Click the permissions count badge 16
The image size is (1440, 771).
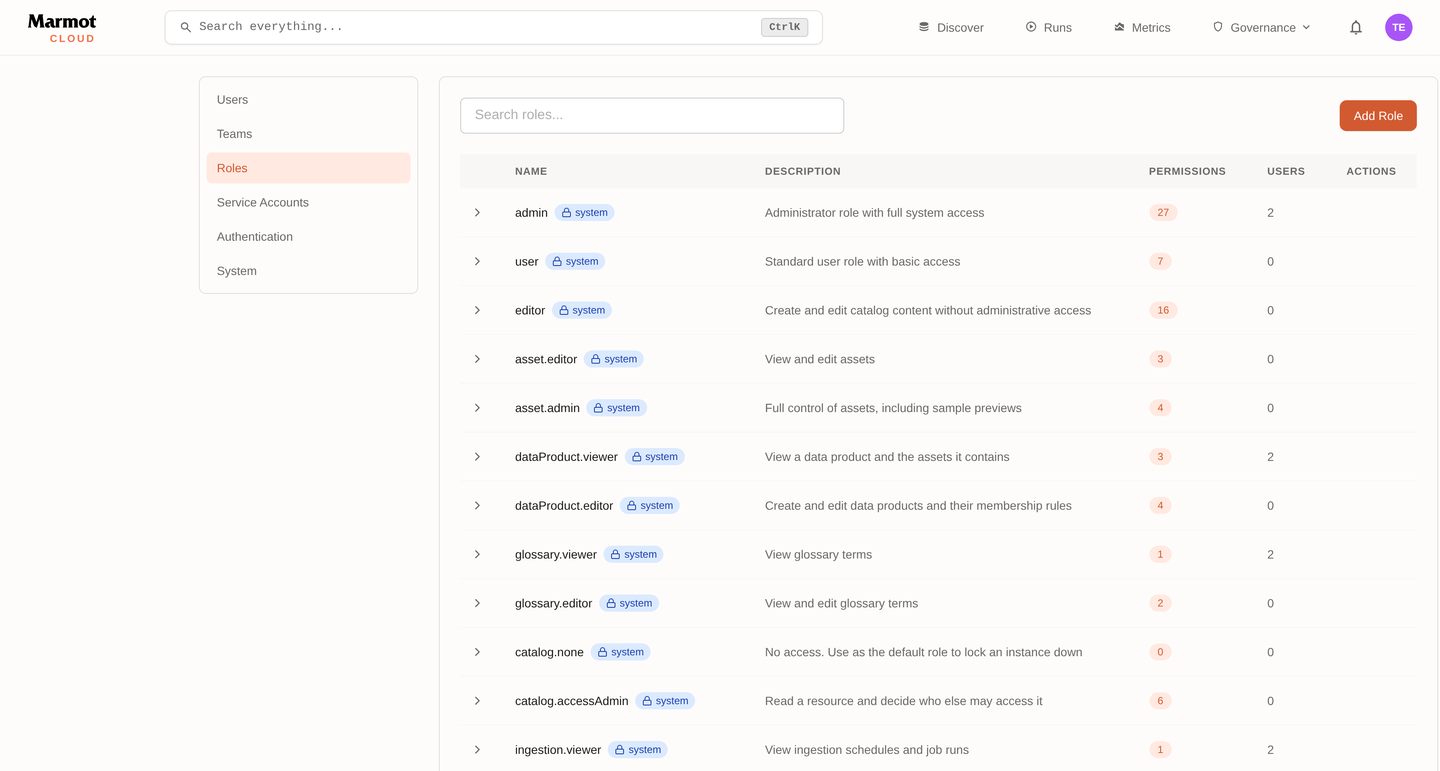pyautogui.click(x=1163, y=311)
